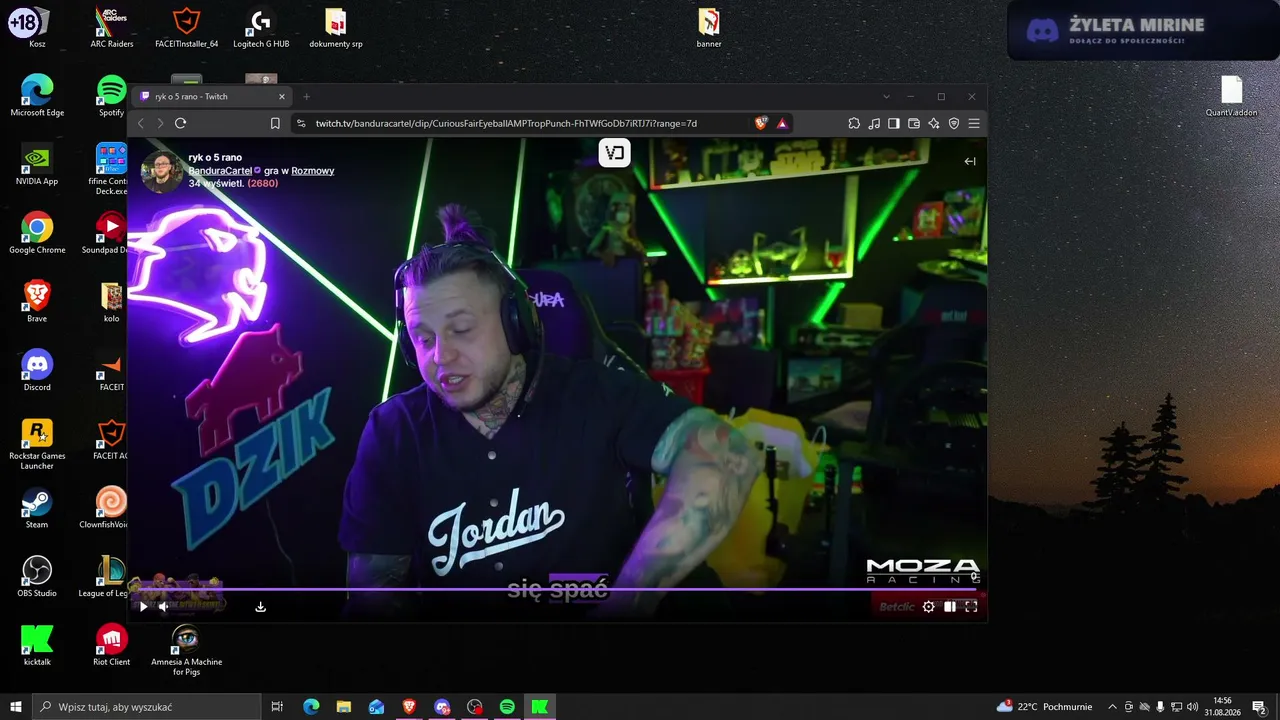Open Brave Leo AI assistant
The height and width of the screenshot is (720, 1280).
(x=934, y=123)
